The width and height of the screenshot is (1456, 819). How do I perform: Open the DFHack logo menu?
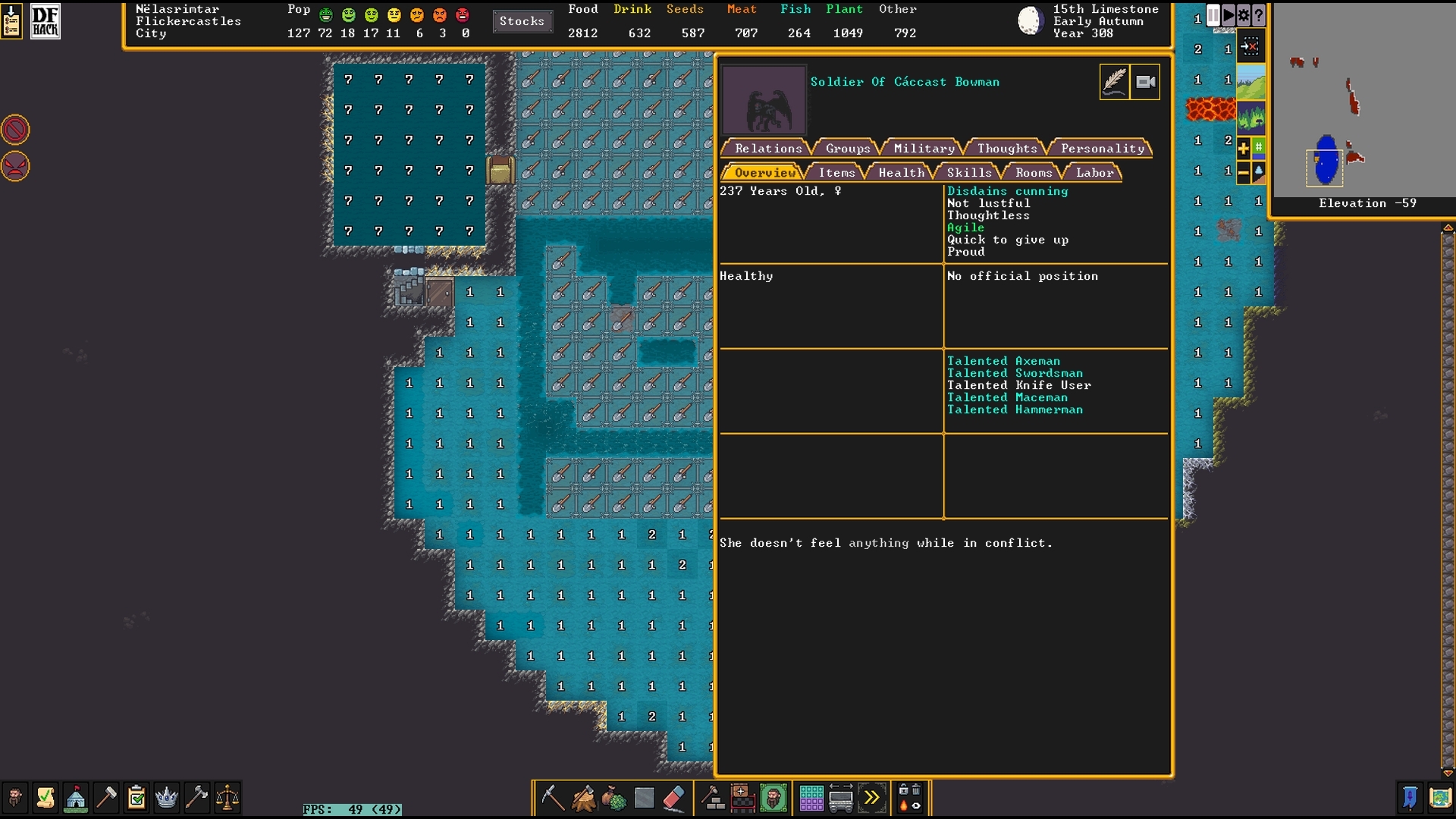pyautogui.click(x=45, y=20)
